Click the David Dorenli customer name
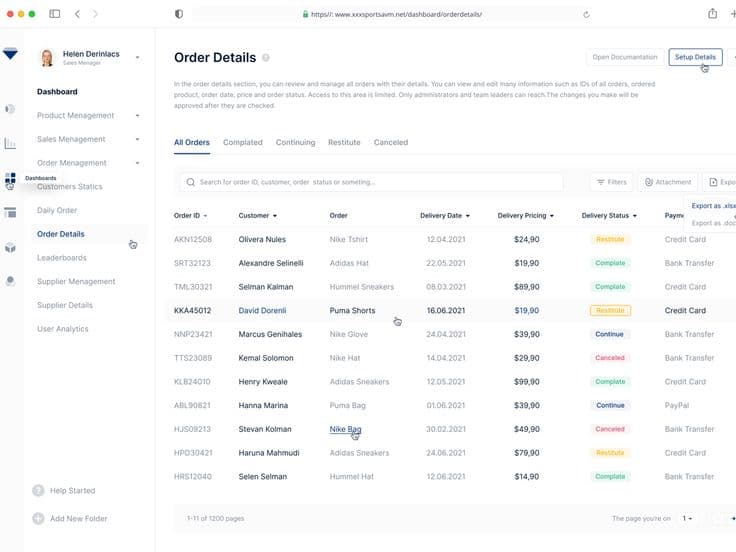736x552 pixels. (262, 311)
